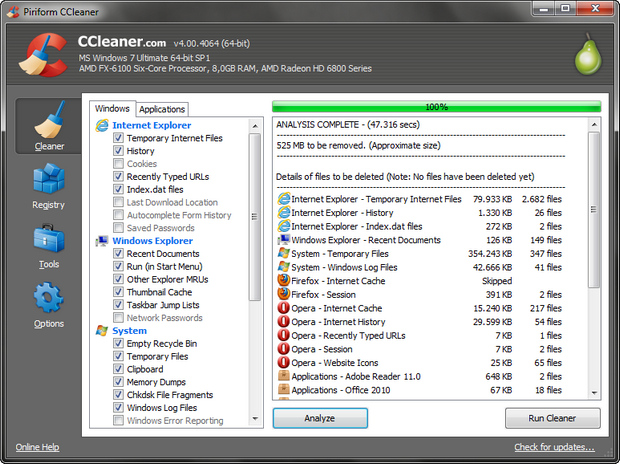Click the System category flag icon in tree

pyautogui.click(x=102, y=331)
